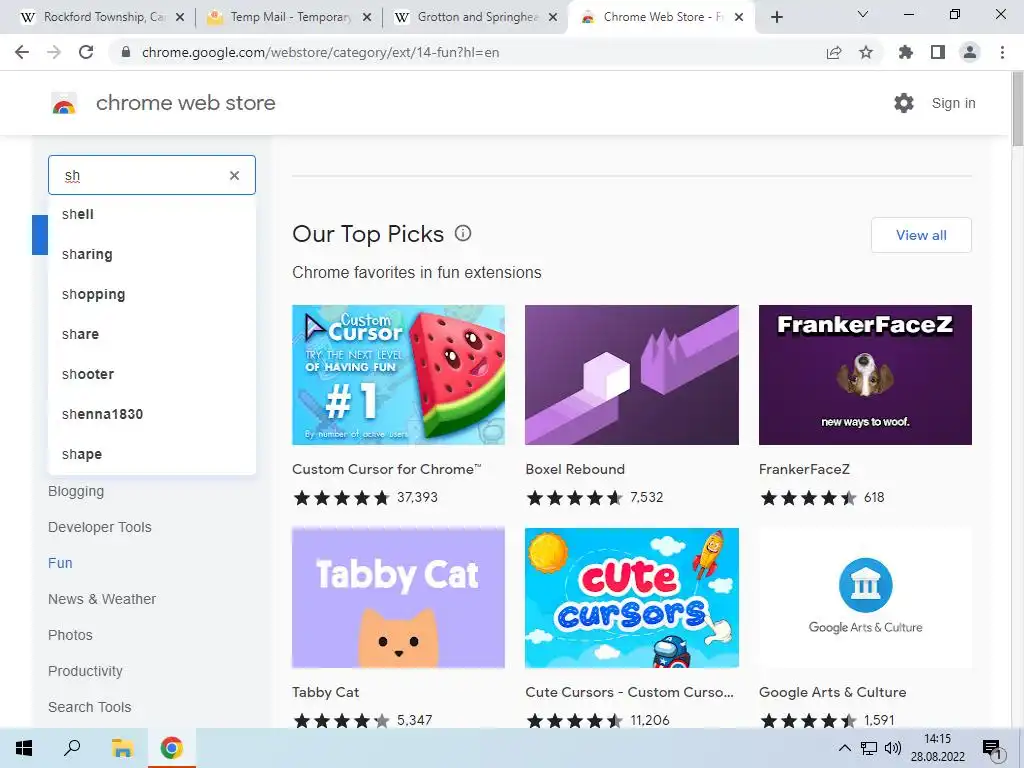Open the Developer Tools category
Viewport: 1024px width, 768px height.
pyautogui.click(x=99, y=527)
